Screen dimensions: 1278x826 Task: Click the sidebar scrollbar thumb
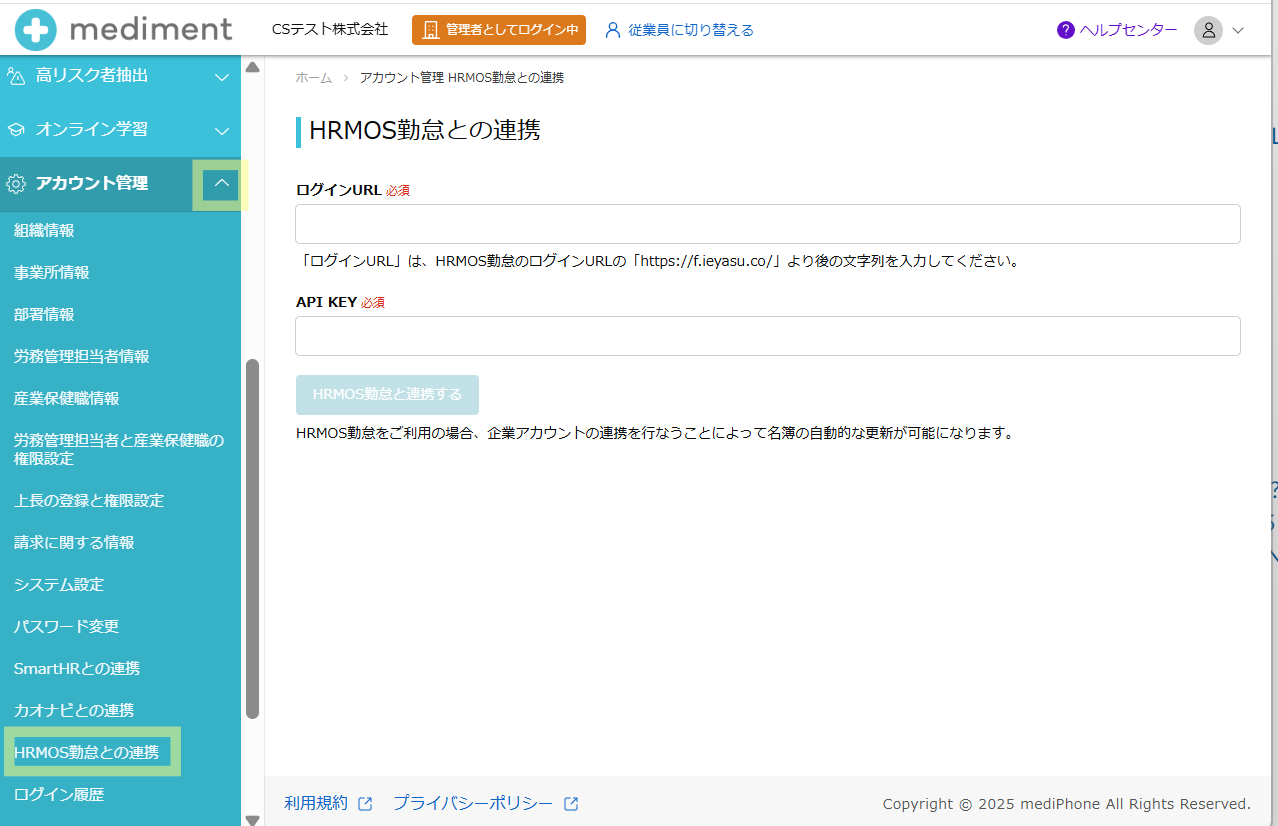point(252,538)
